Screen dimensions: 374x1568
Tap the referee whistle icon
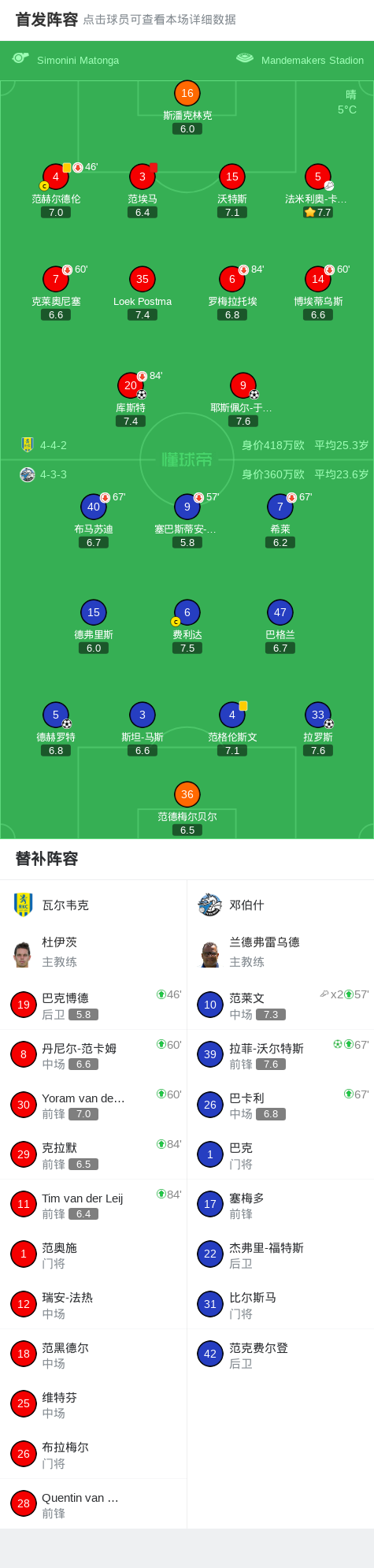(20, 58)
